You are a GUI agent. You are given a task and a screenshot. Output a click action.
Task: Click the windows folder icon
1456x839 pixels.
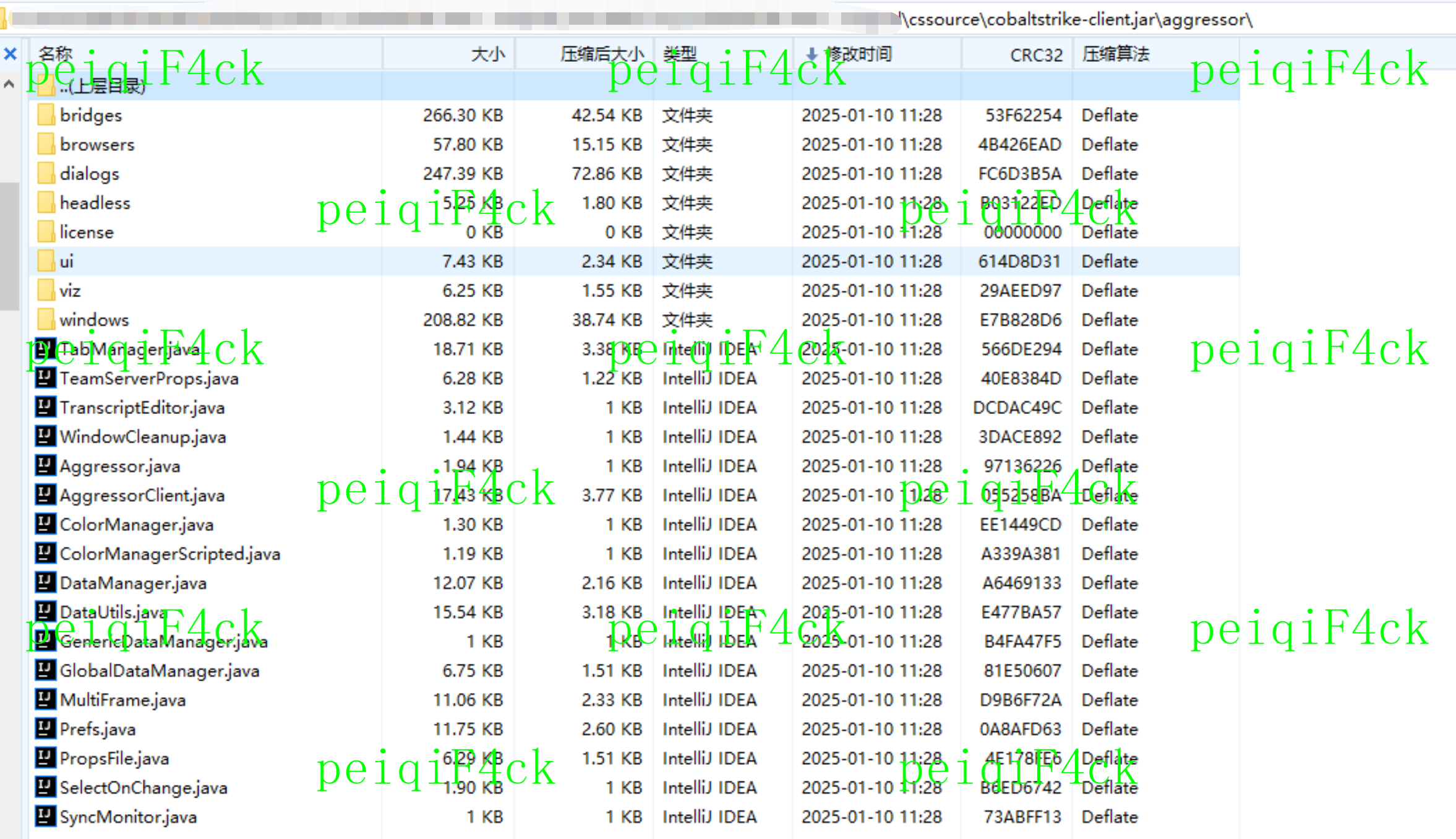point(45,319)
